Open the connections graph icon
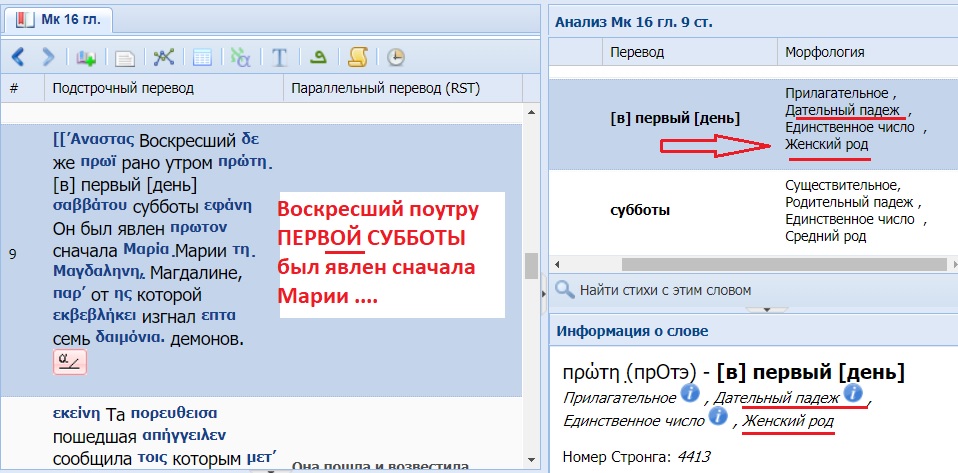The image size is (958, 473). pos(164,57)
